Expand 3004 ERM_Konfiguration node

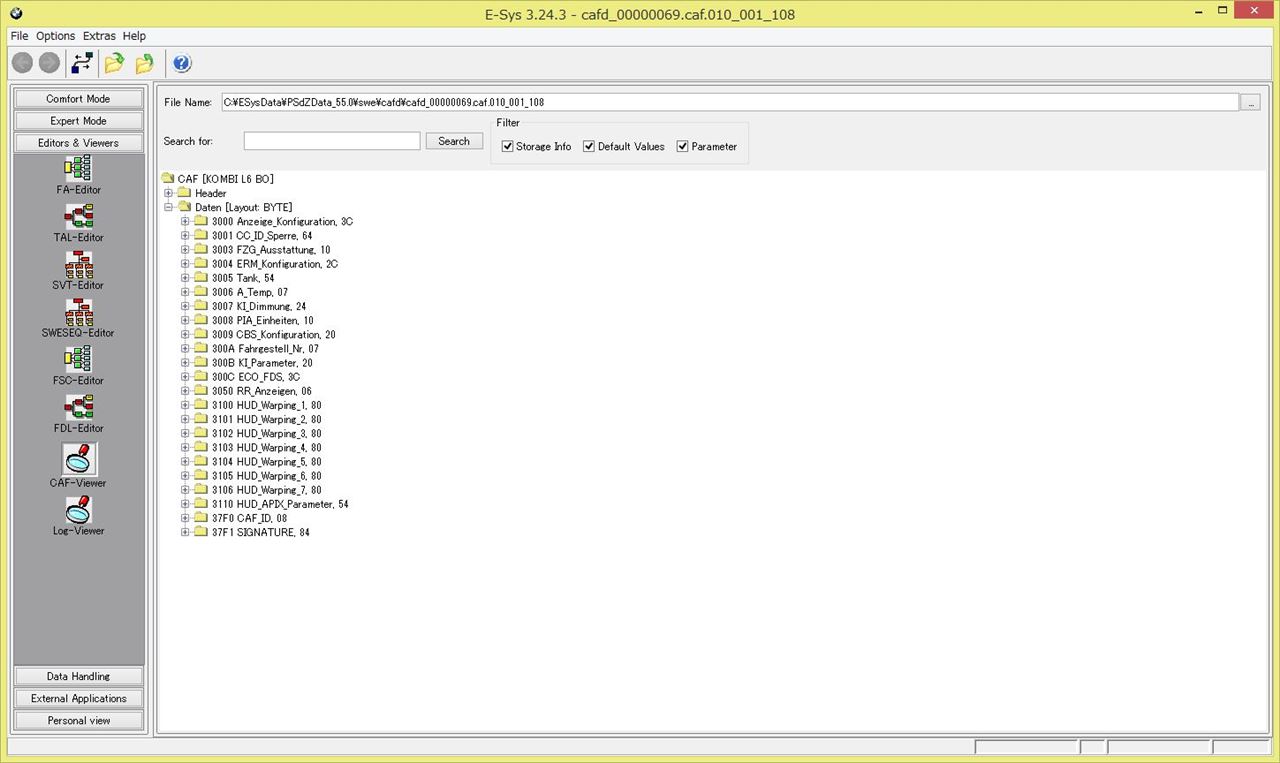pos(185,264)
